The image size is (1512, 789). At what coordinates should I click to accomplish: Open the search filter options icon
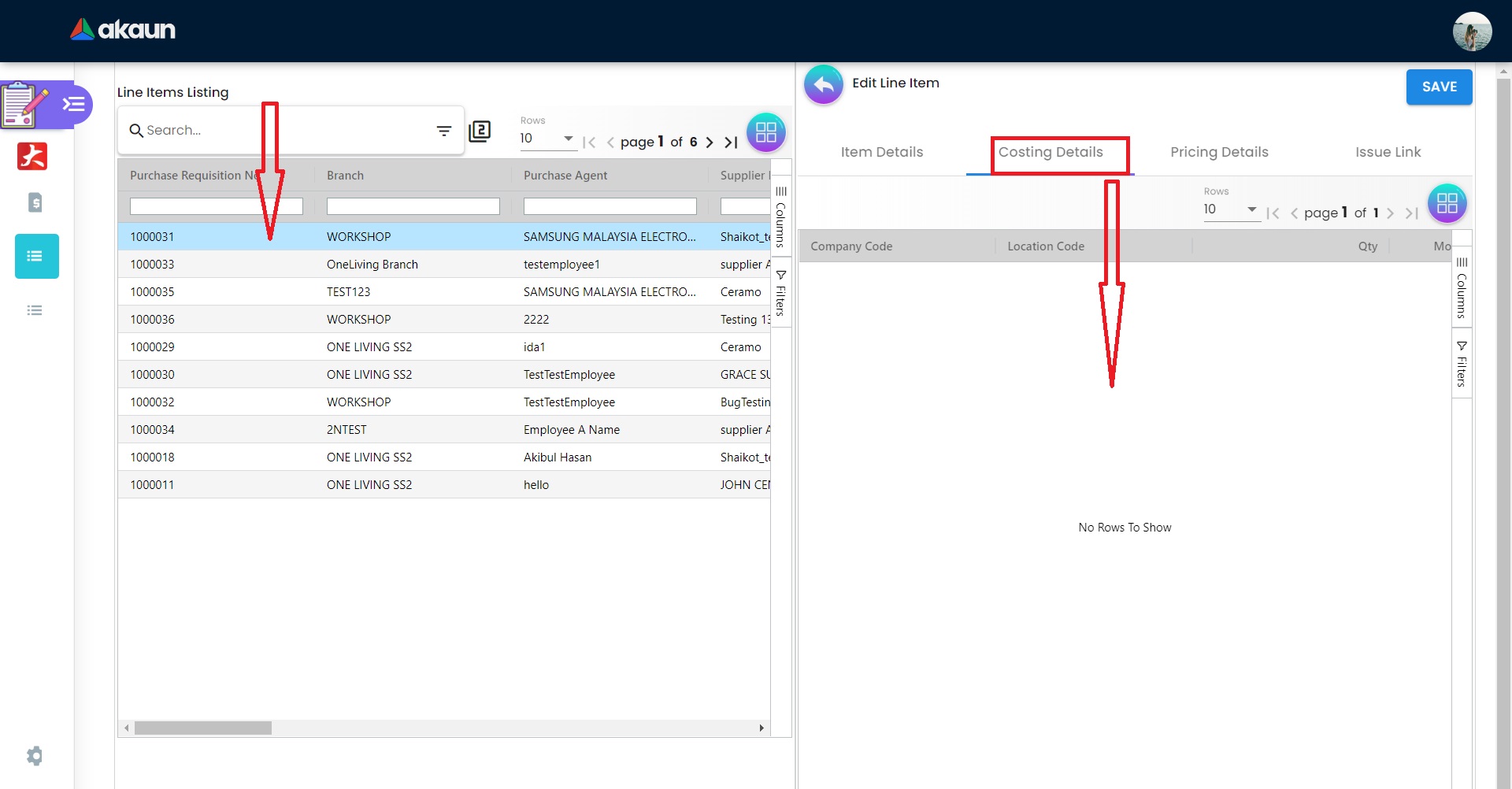444,131
